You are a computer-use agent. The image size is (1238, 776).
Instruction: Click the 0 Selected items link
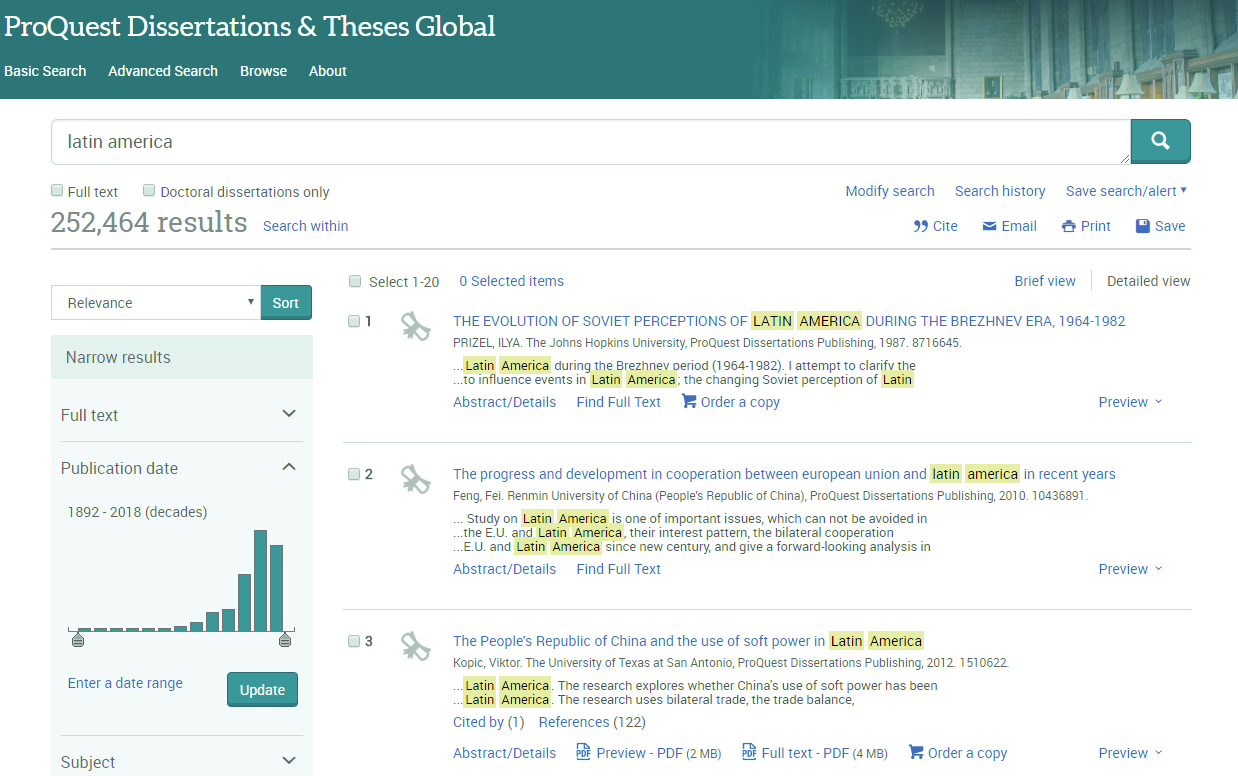pos(511,281)
